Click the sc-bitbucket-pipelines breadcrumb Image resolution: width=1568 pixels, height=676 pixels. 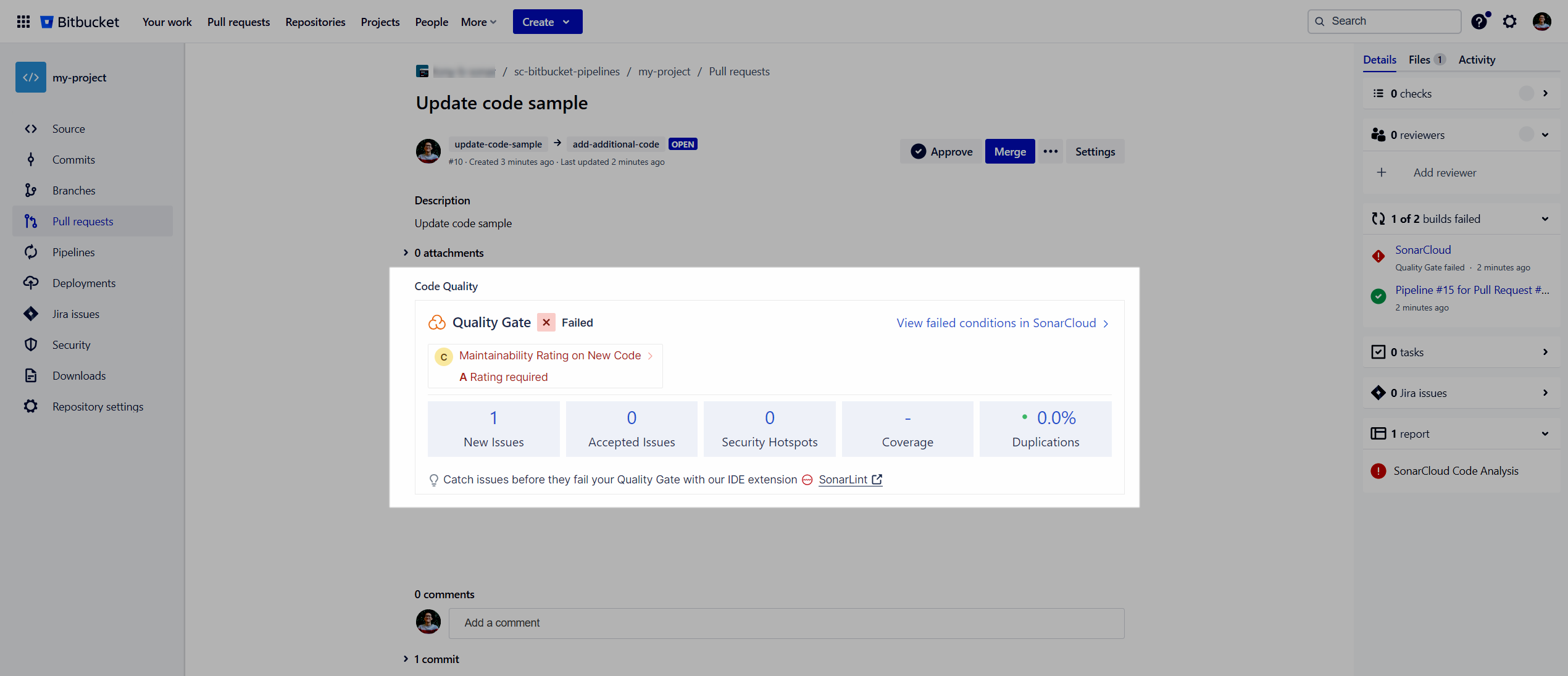pyautogui.click(x=567, y=72)
